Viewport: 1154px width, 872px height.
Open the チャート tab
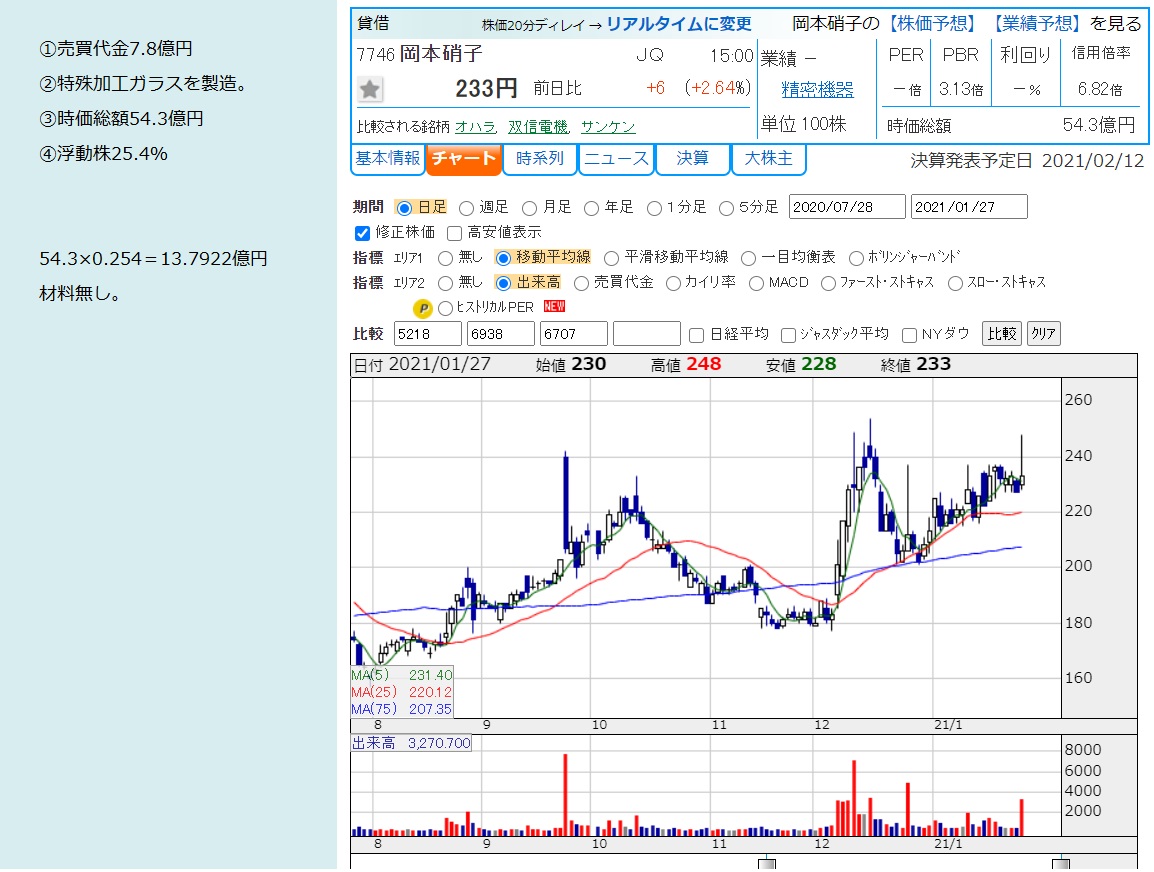(464, 159)
